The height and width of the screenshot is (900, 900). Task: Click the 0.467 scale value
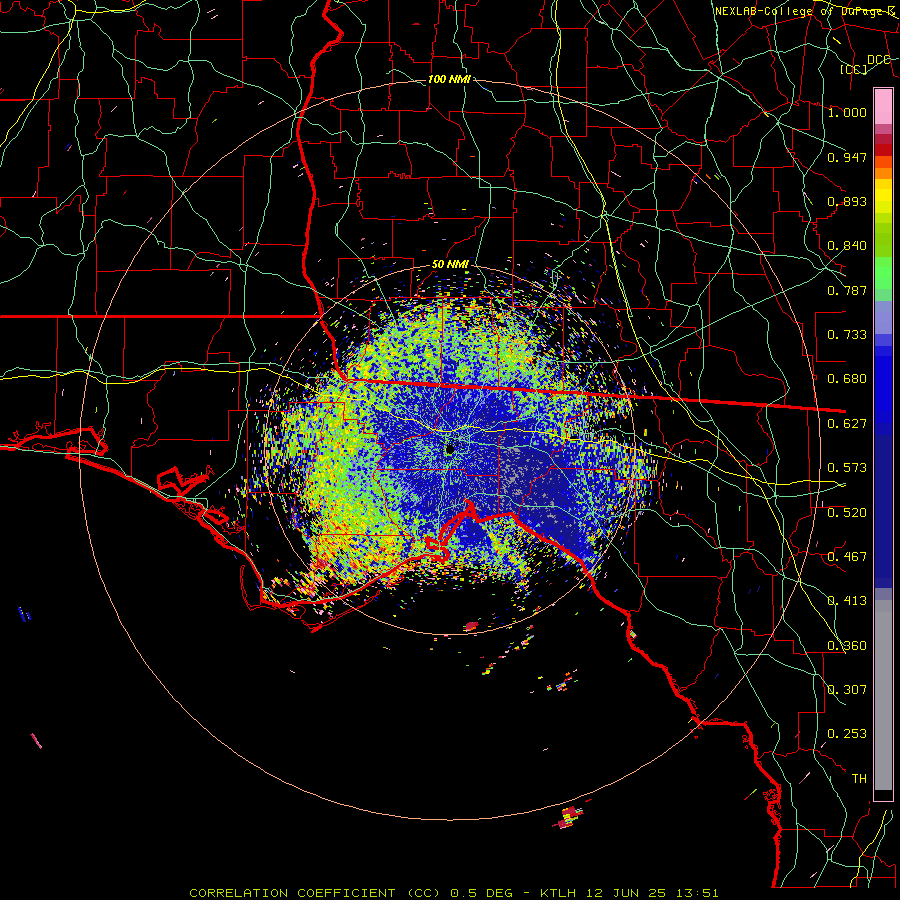coord(847,557)
